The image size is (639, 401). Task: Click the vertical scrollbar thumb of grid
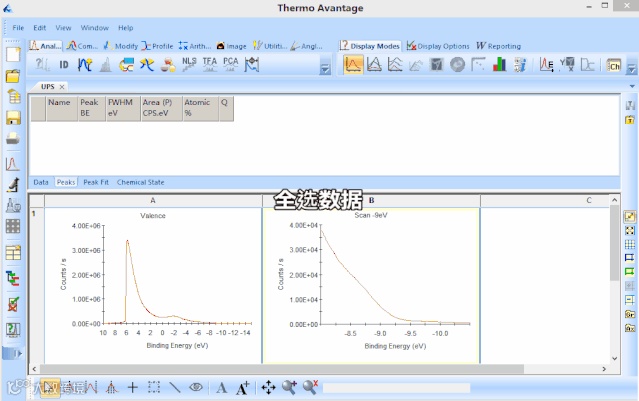coord(615,242)
